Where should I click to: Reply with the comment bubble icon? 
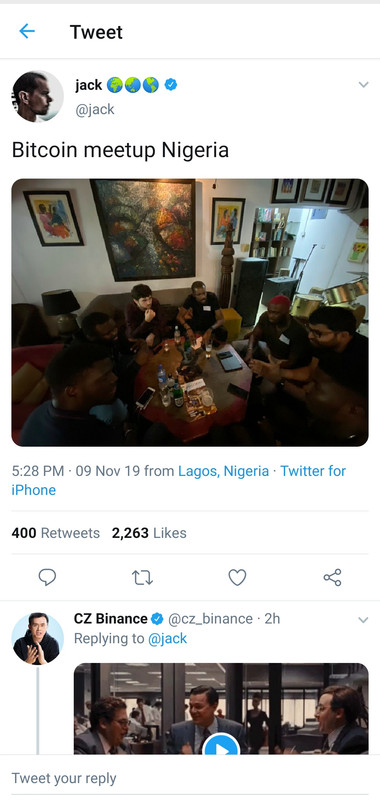click(x=47, y=577)
